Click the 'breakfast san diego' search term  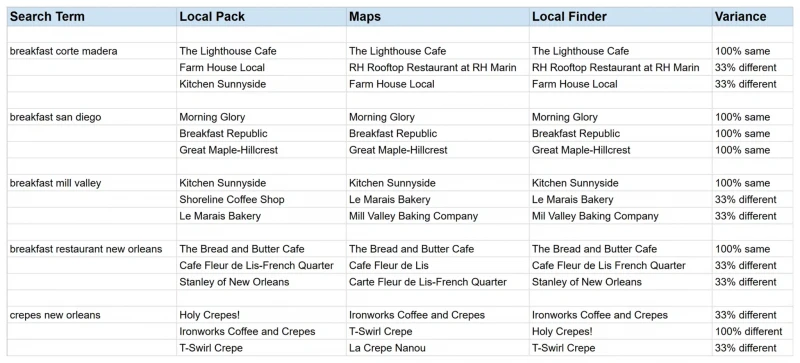click(x=92, y=117)
